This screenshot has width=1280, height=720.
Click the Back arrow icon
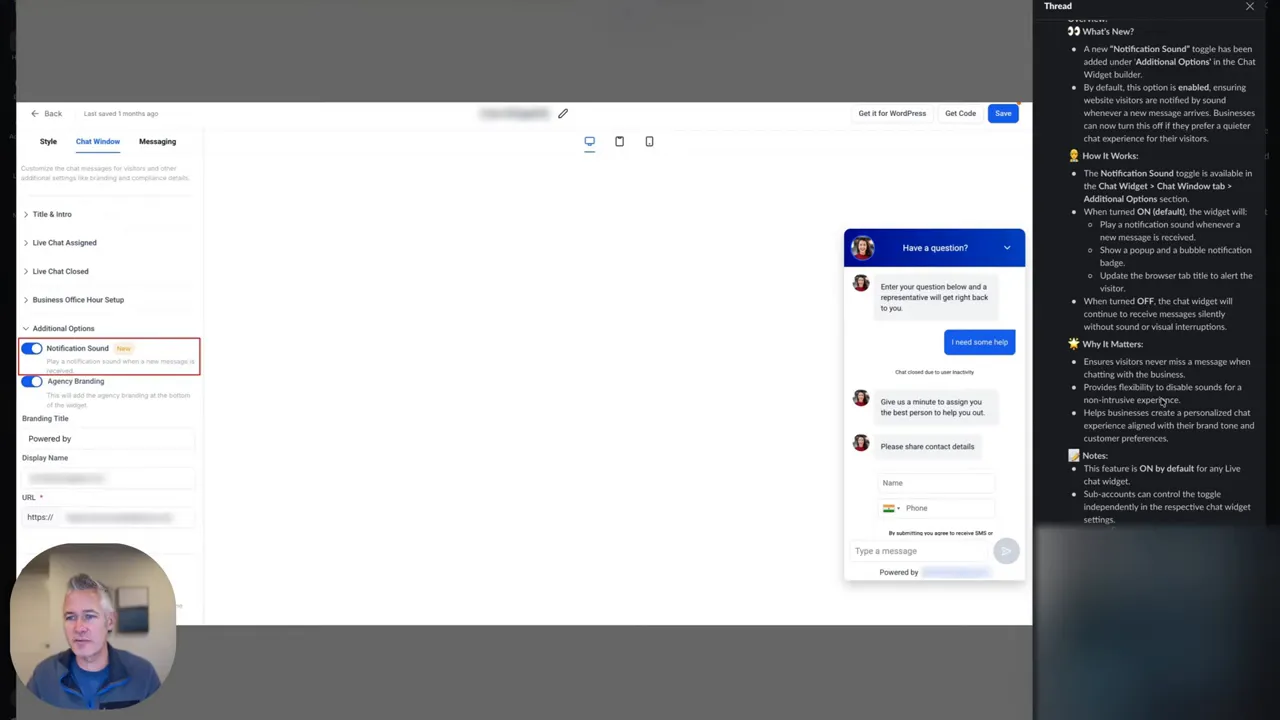click(35, 114)
